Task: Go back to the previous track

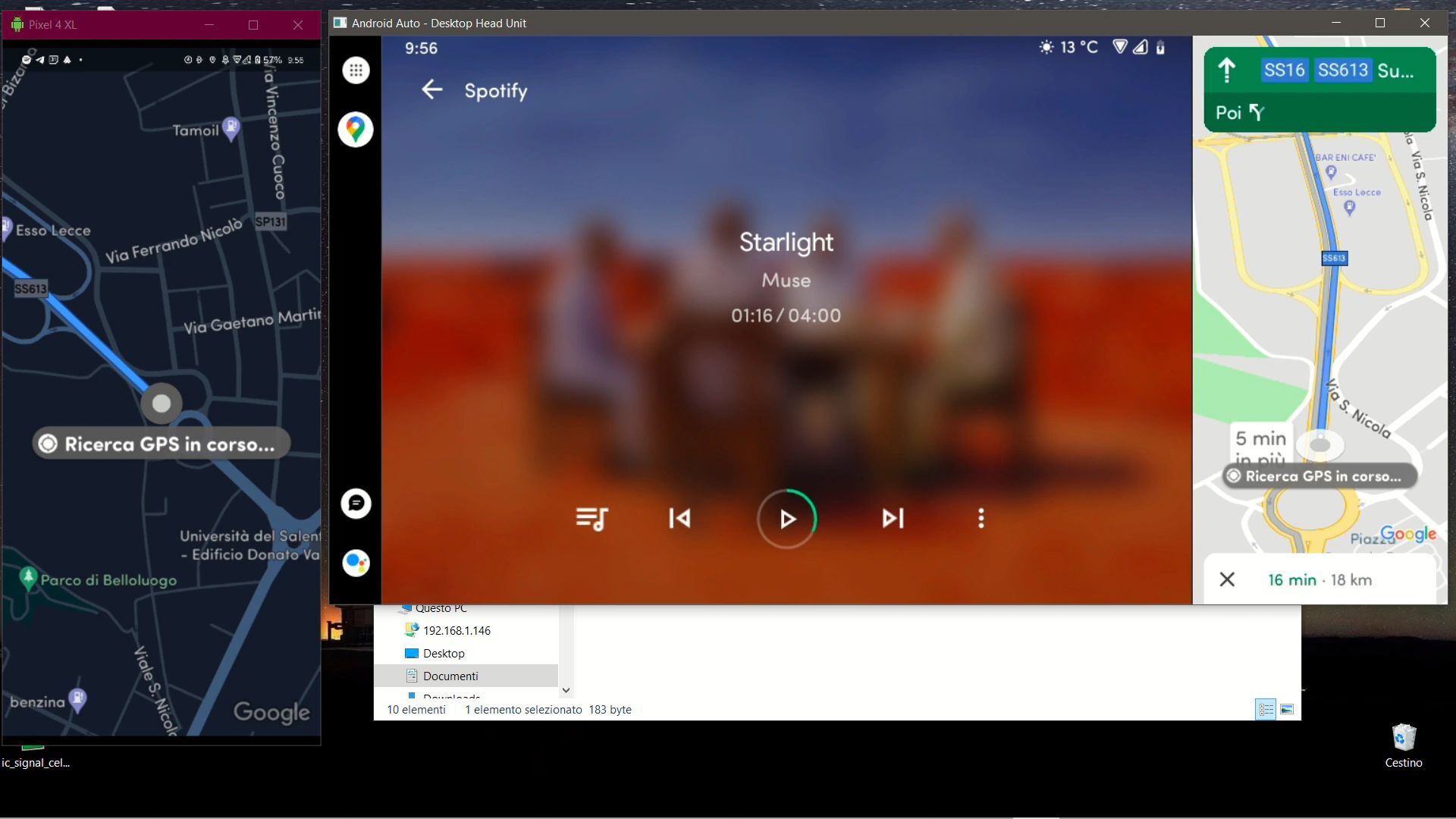Action: (680, 519)
